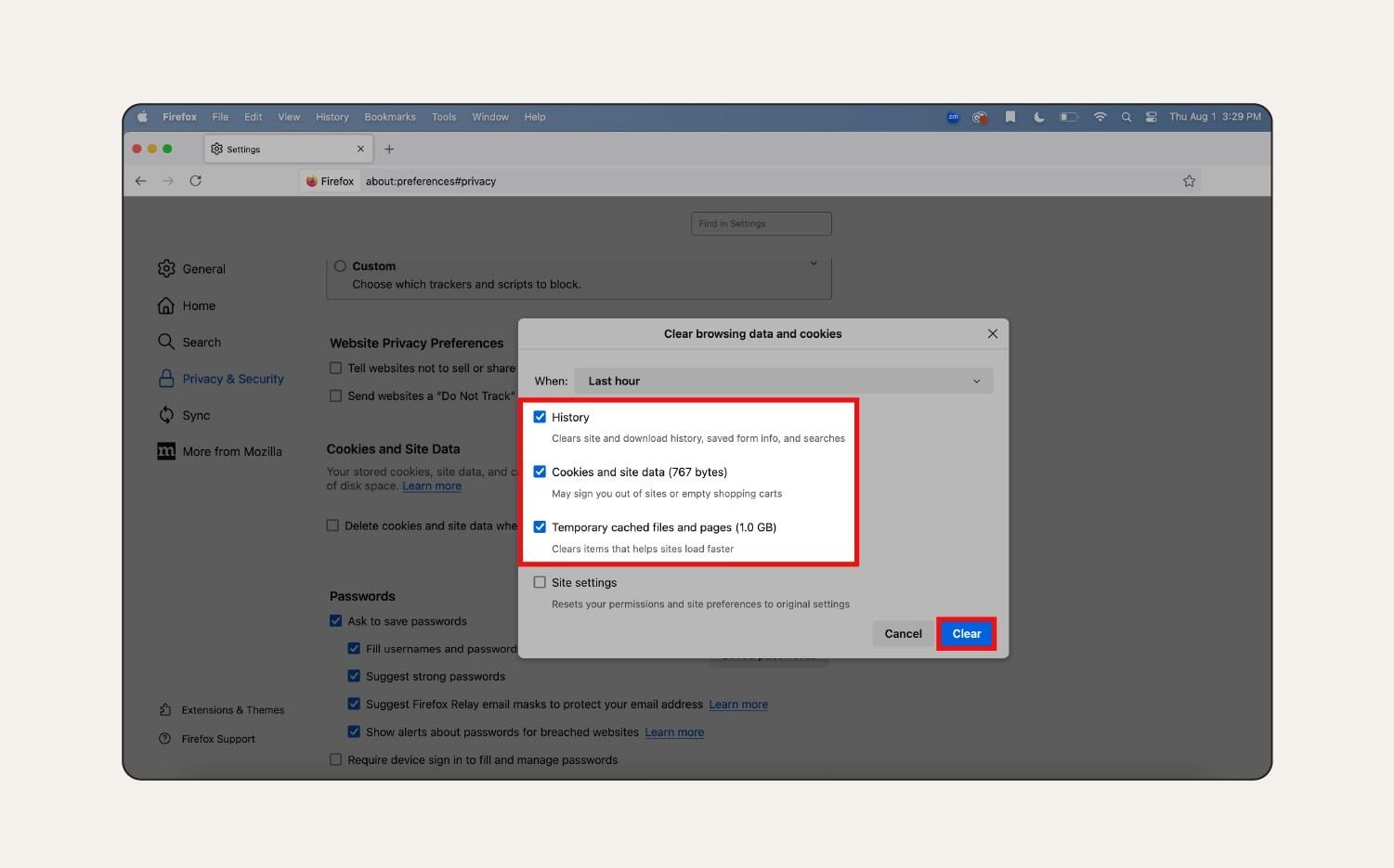This screenshot has height=868, width=1394.
Task: Uncheck Suggest strong passwords
Action: (x=354, y=677)
